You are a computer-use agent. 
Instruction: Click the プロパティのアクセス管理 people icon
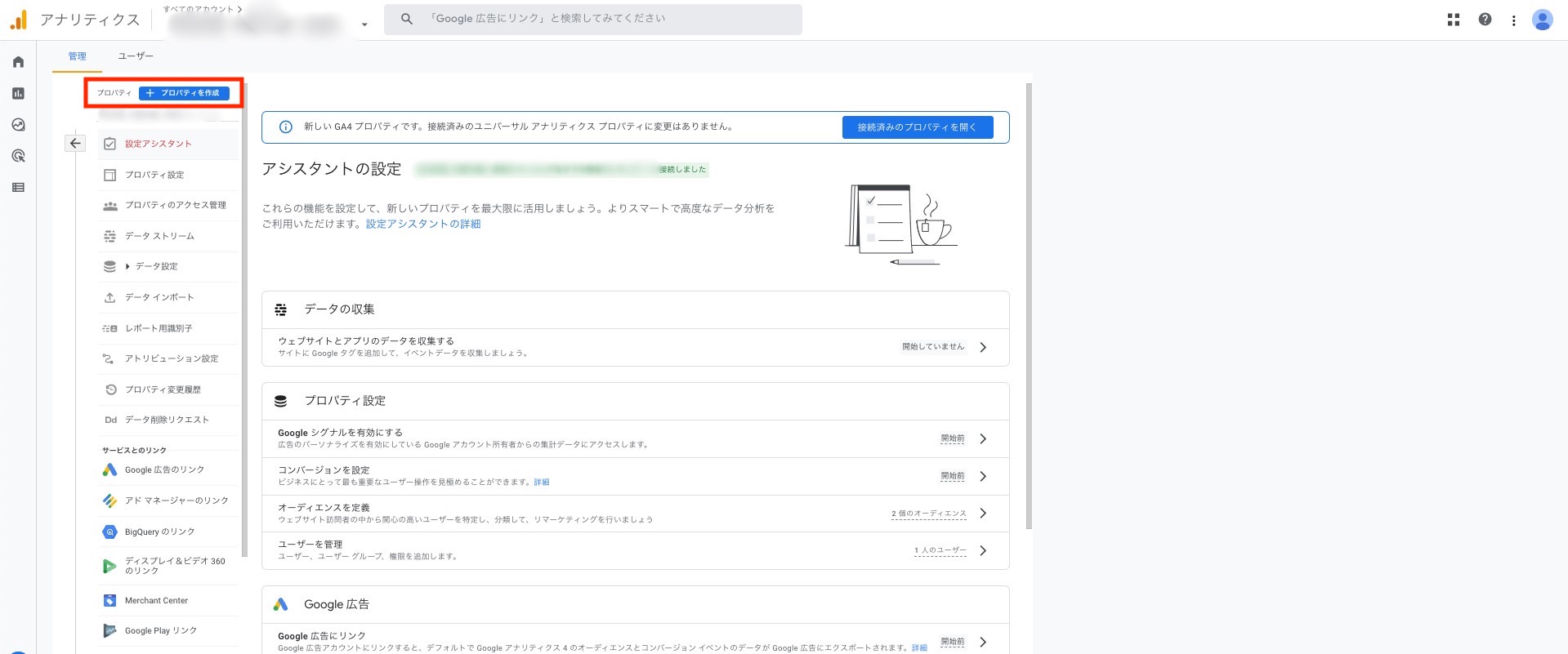pos(109,206)
